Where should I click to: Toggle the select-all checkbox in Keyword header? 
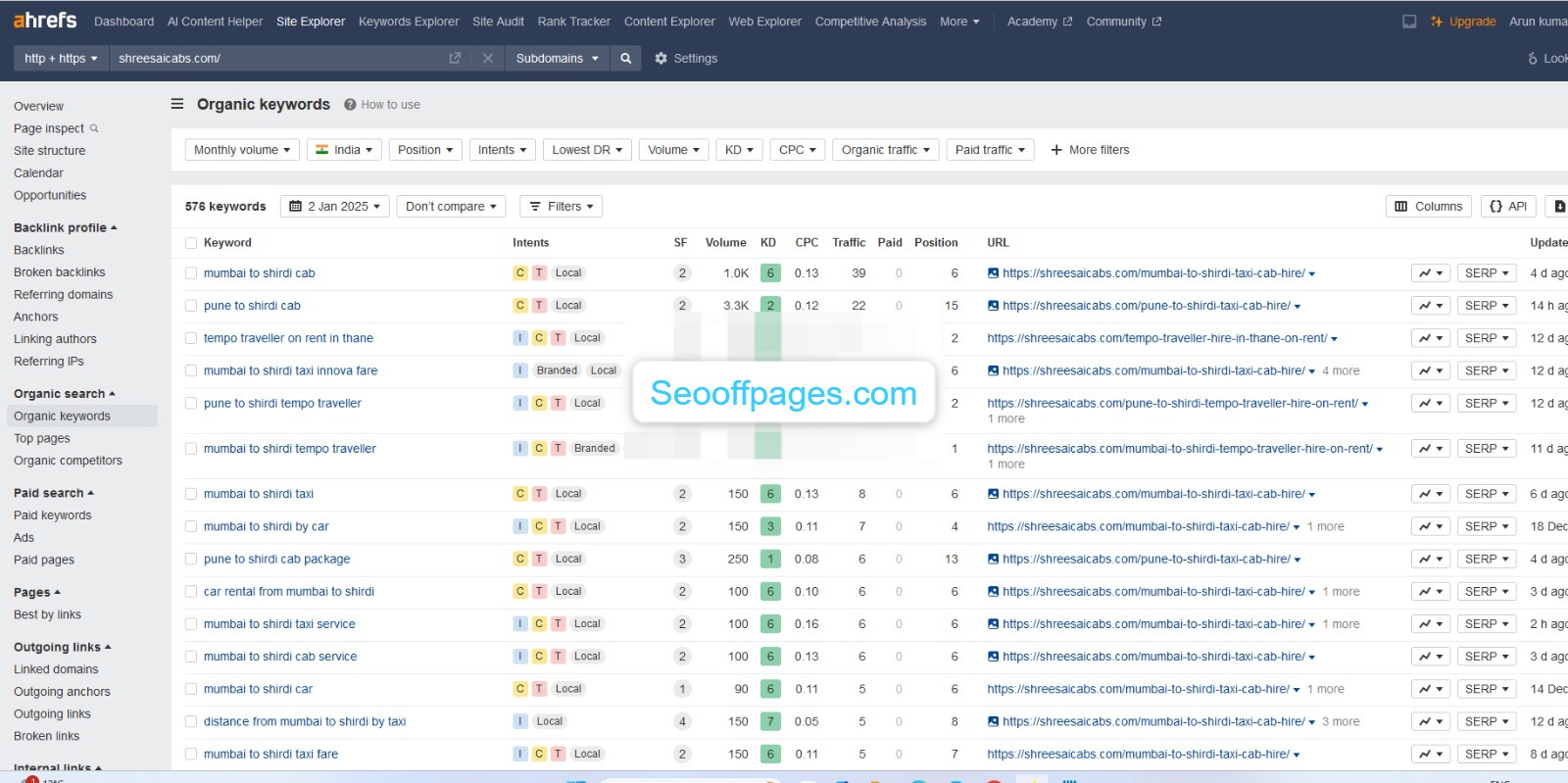[191, 243]
